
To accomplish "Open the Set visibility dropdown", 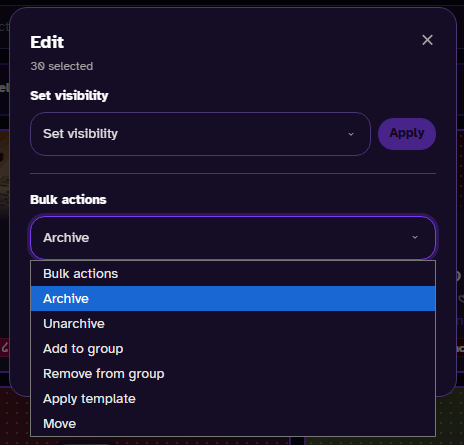I will (200, 134).
